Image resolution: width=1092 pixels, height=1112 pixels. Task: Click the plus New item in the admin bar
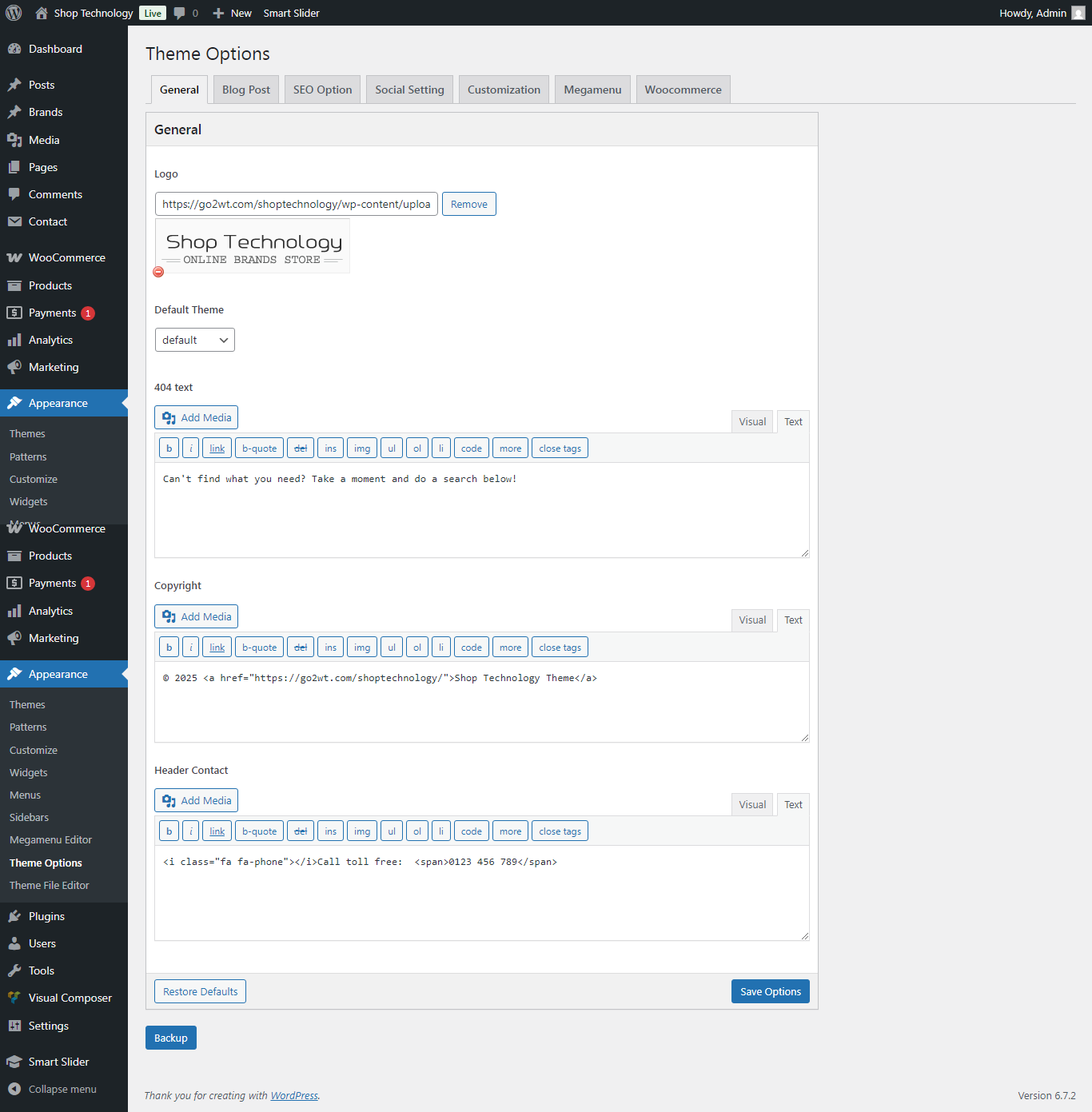(x=232, y=13)
